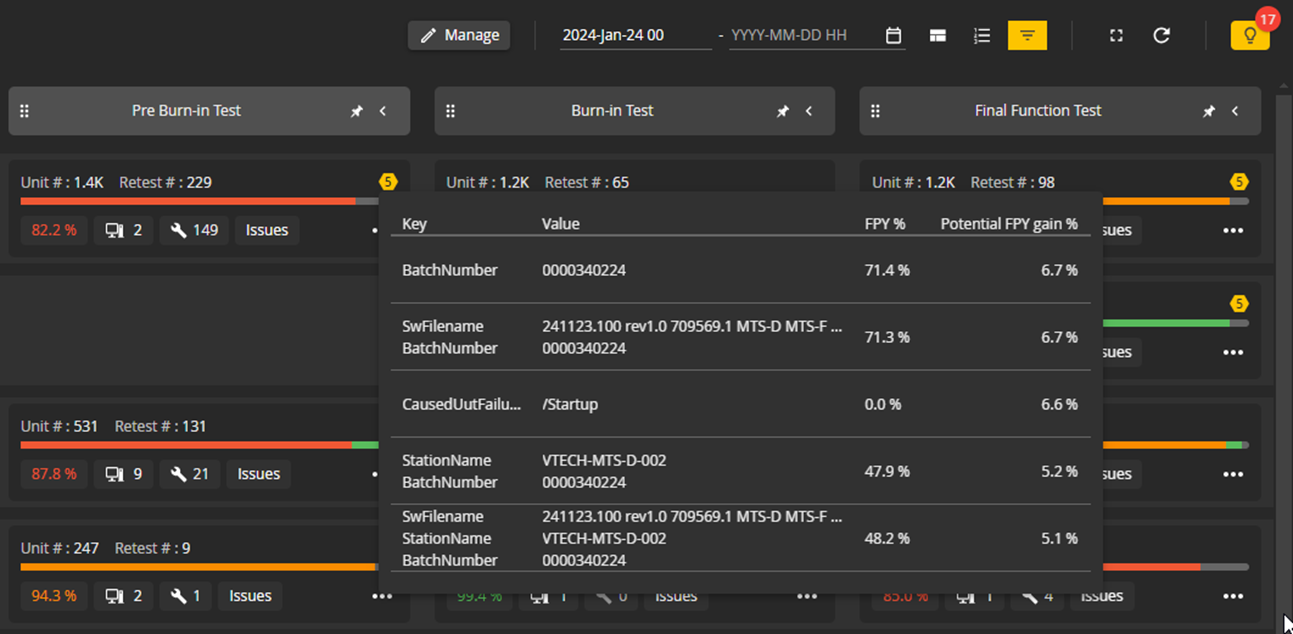
Task: Collapse the Pre Burn-in Test column
Action: click(x=383, y=111)
